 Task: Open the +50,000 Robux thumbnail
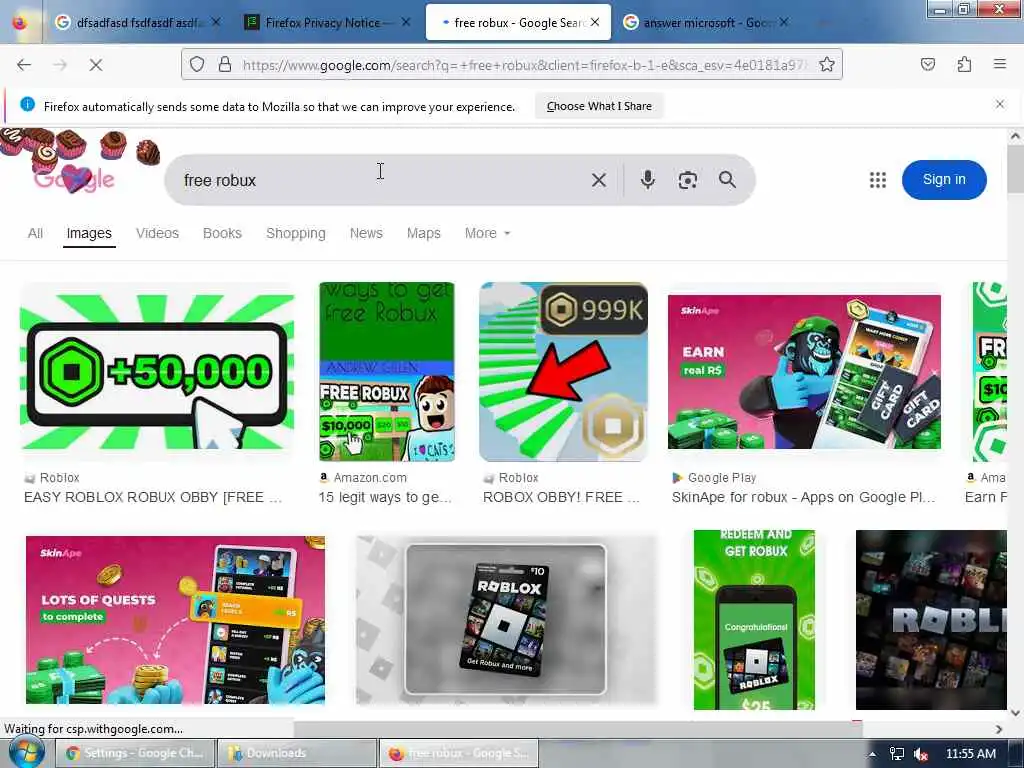point(157,372)
